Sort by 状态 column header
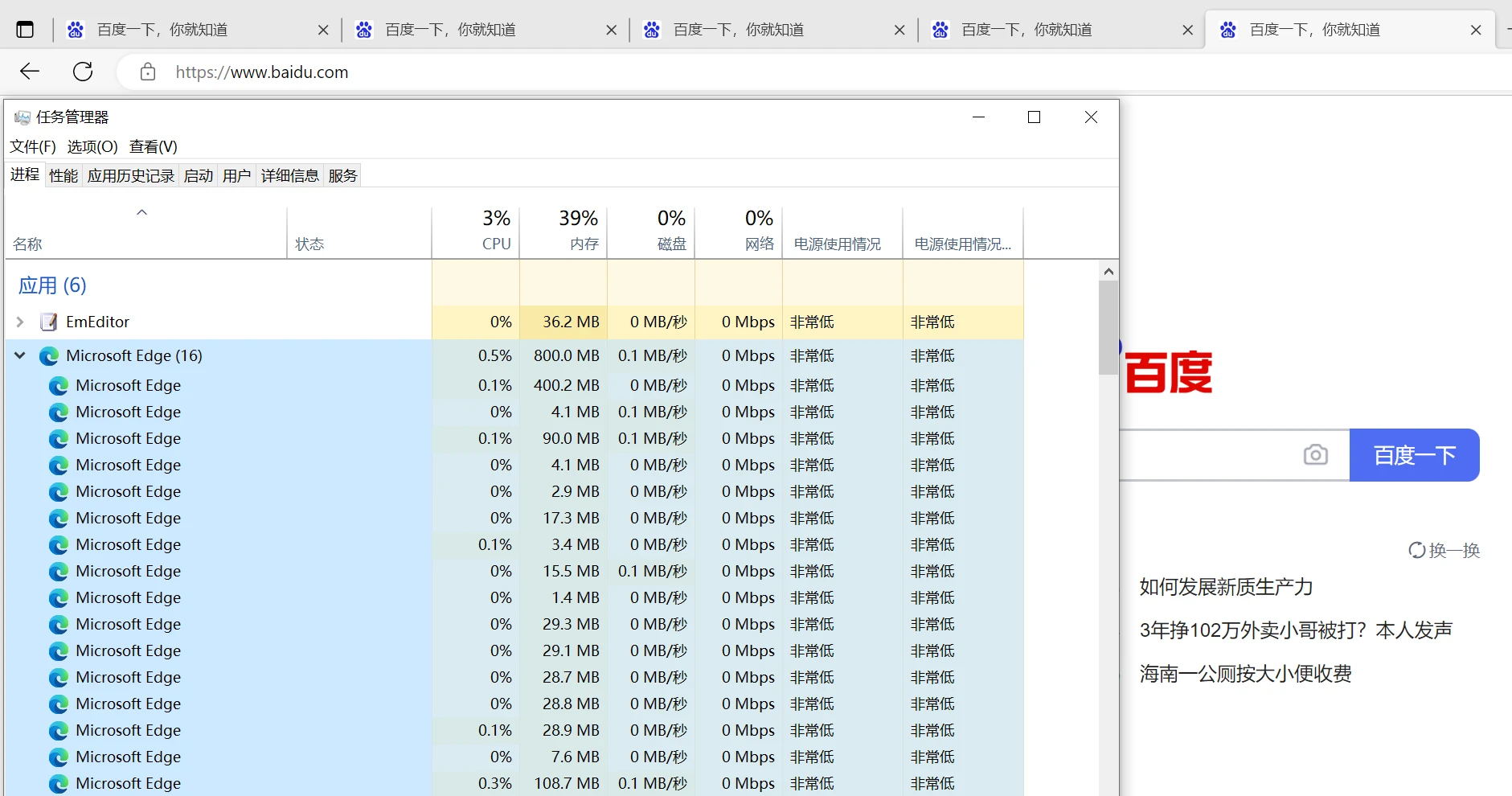This screenshot has height=796, width=1512. 359,233
